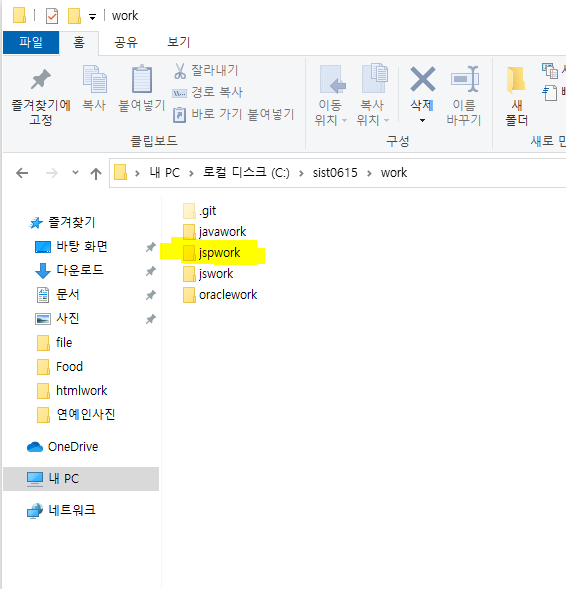The width and height of the screenshot is (566, 589).
Task: Switch to the 공유 ribbon tab
Action: point(126,42)
